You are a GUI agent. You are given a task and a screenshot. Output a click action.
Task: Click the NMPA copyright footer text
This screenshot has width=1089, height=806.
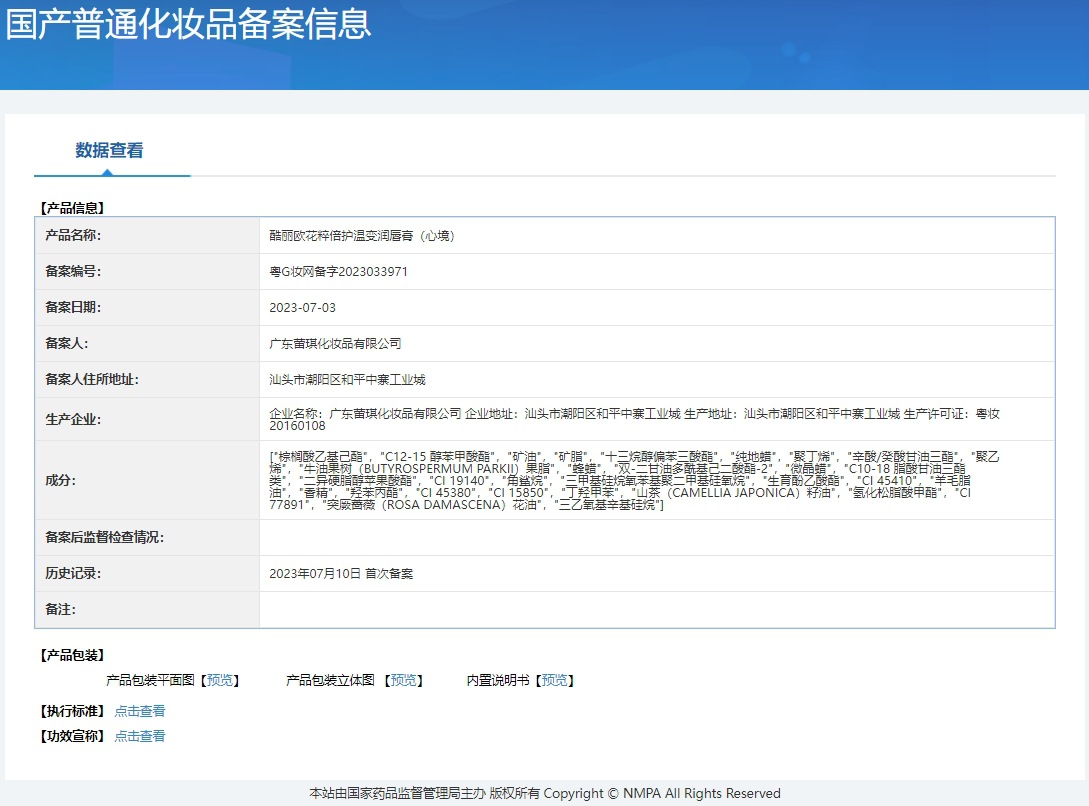544,793
